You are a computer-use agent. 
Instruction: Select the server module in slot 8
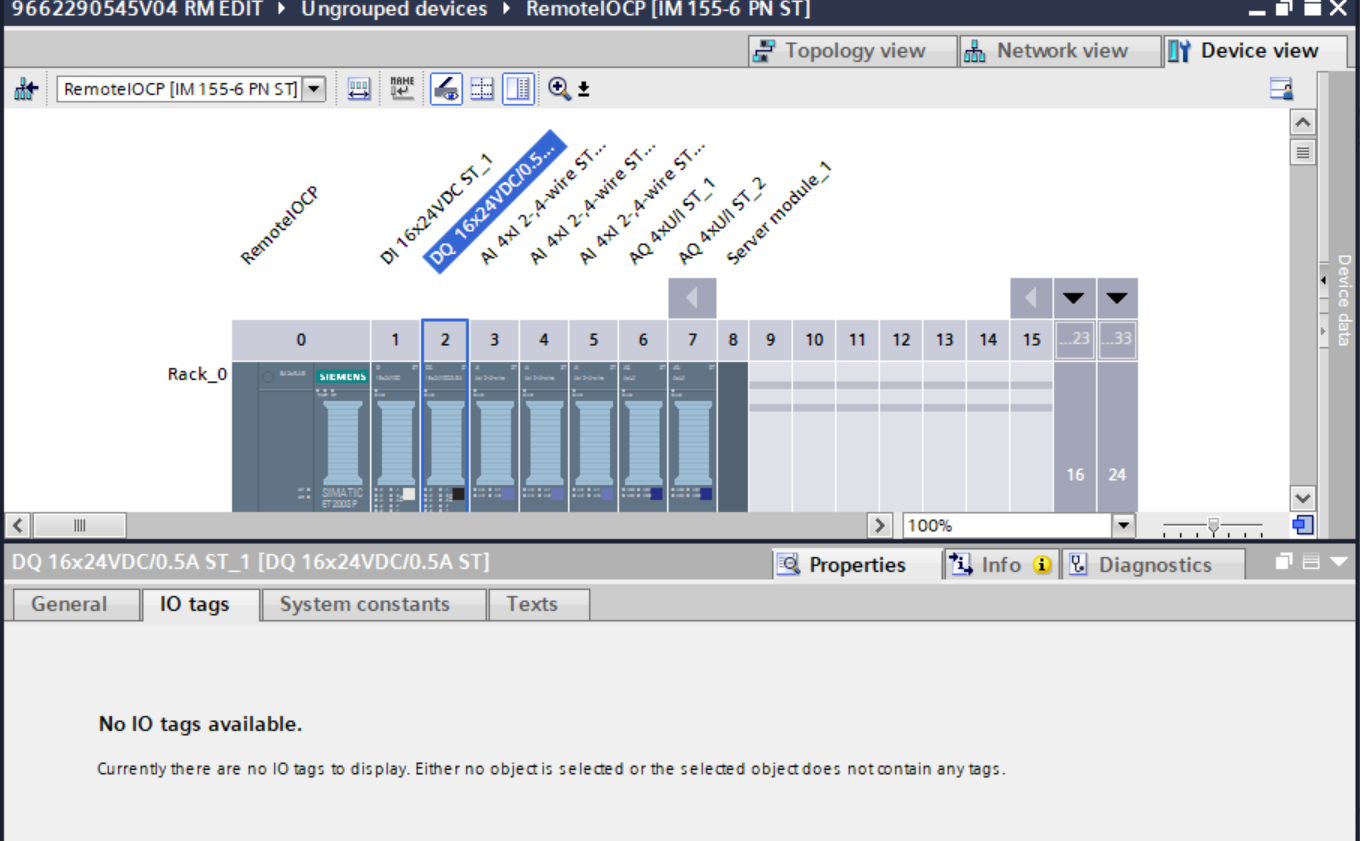(x=733, y=437)
